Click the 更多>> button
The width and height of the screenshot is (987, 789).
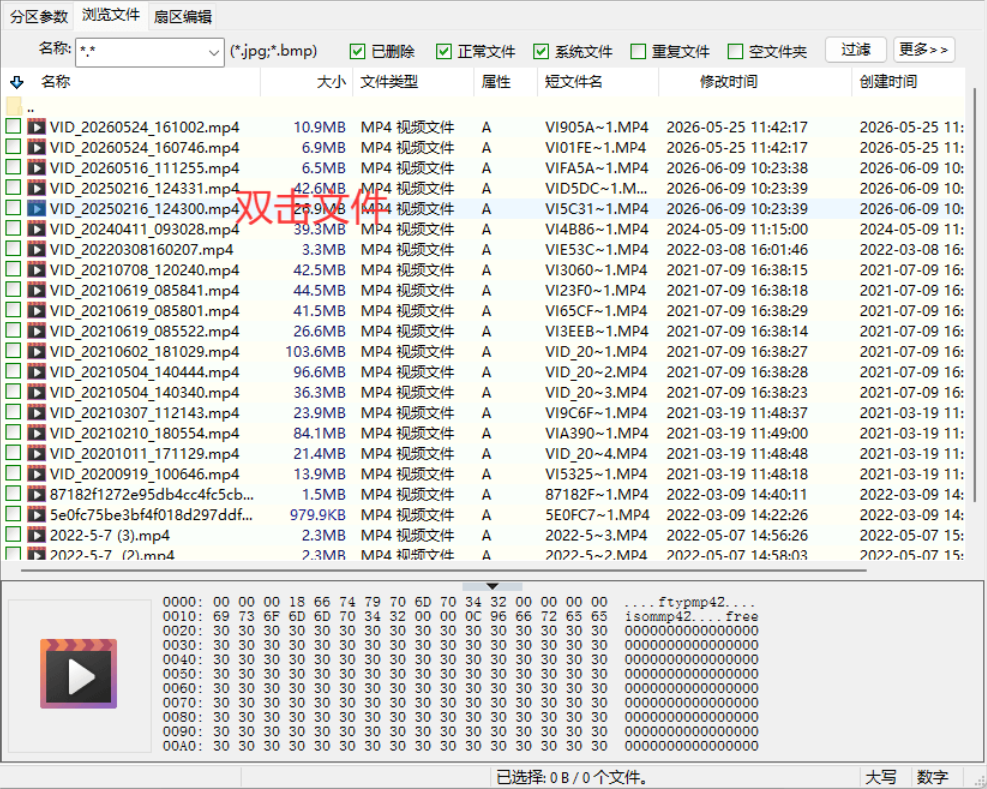click(x=923, y=50)
